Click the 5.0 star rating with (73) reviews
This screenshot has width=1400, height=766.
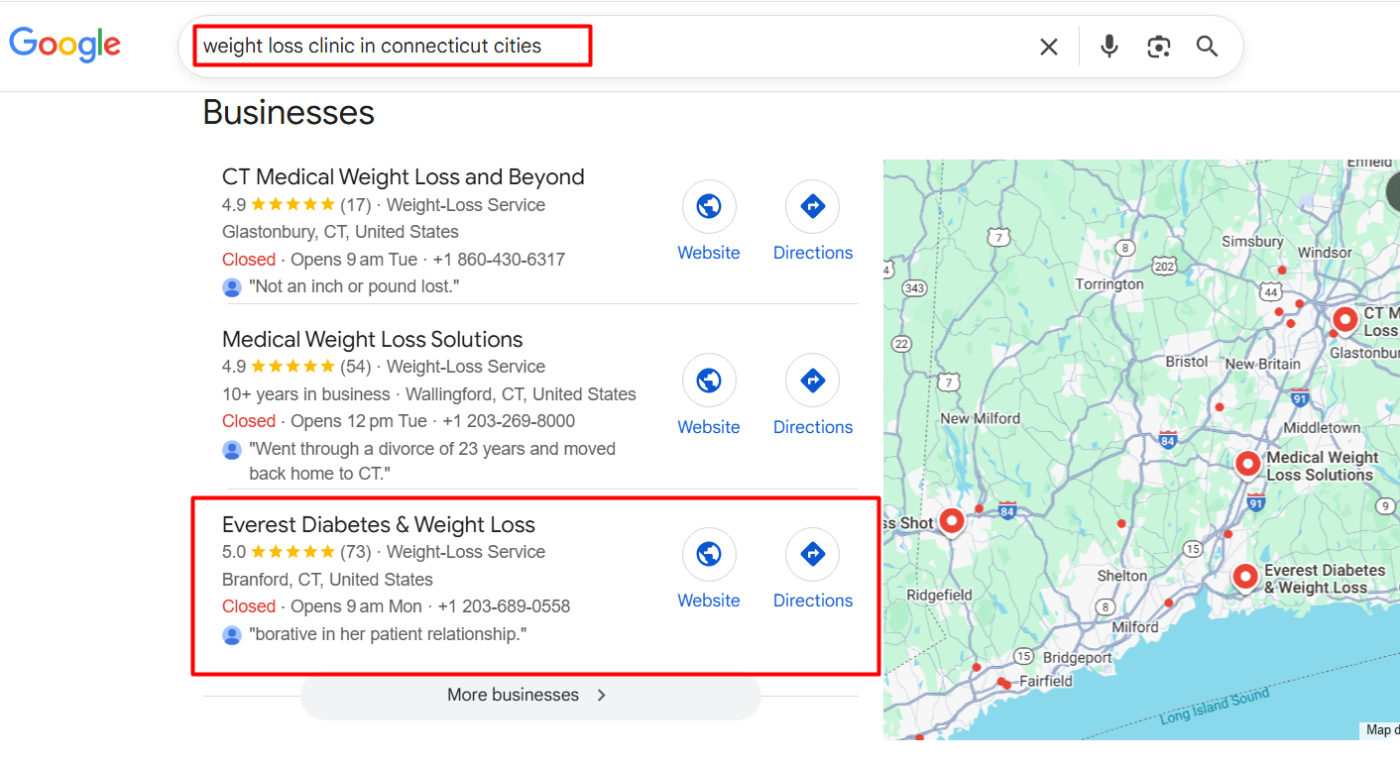(x=296, y=552)
